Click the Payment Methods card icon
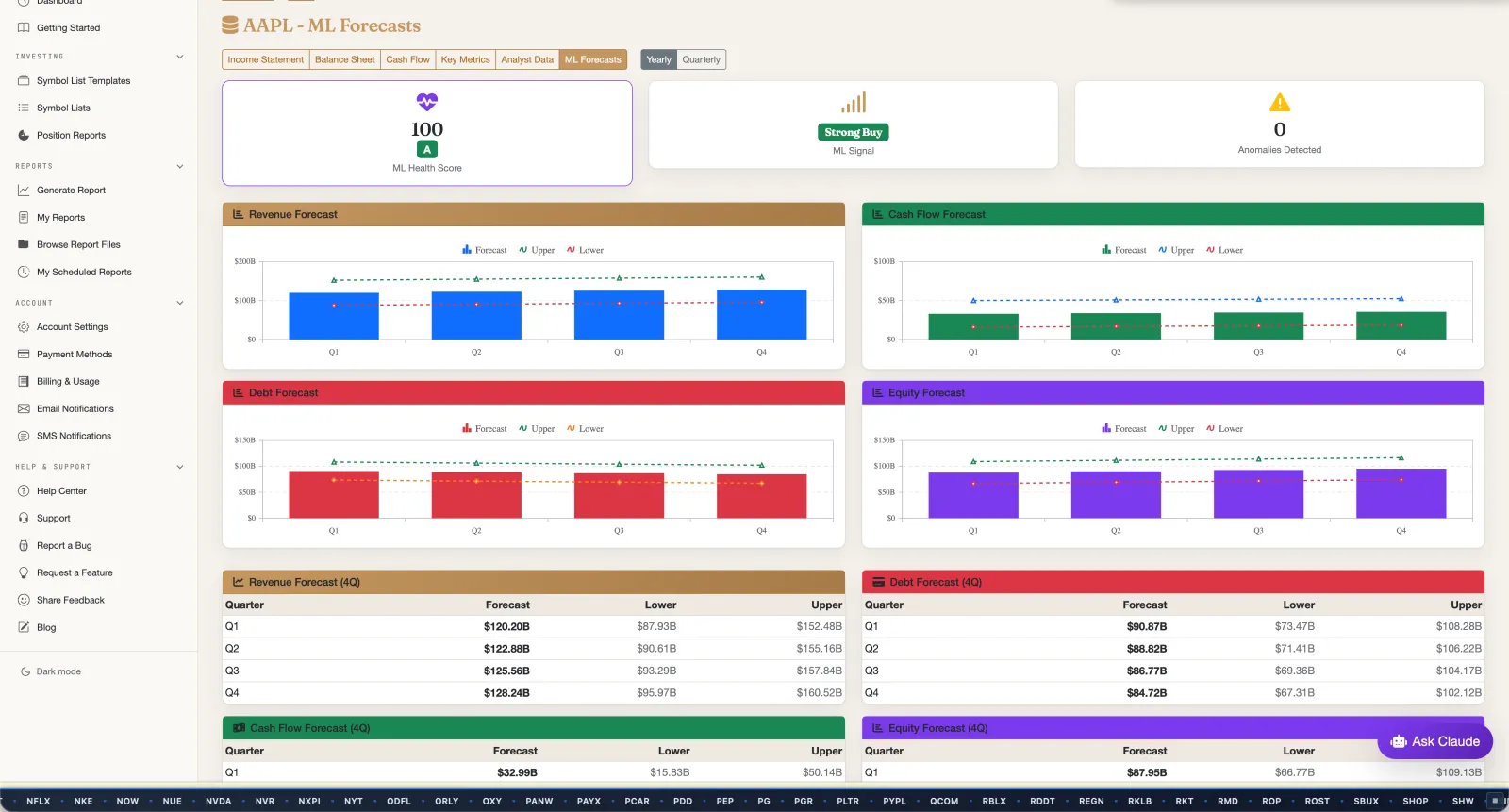Viewport: 1509px width, 812px height. [x=24, y=354]
